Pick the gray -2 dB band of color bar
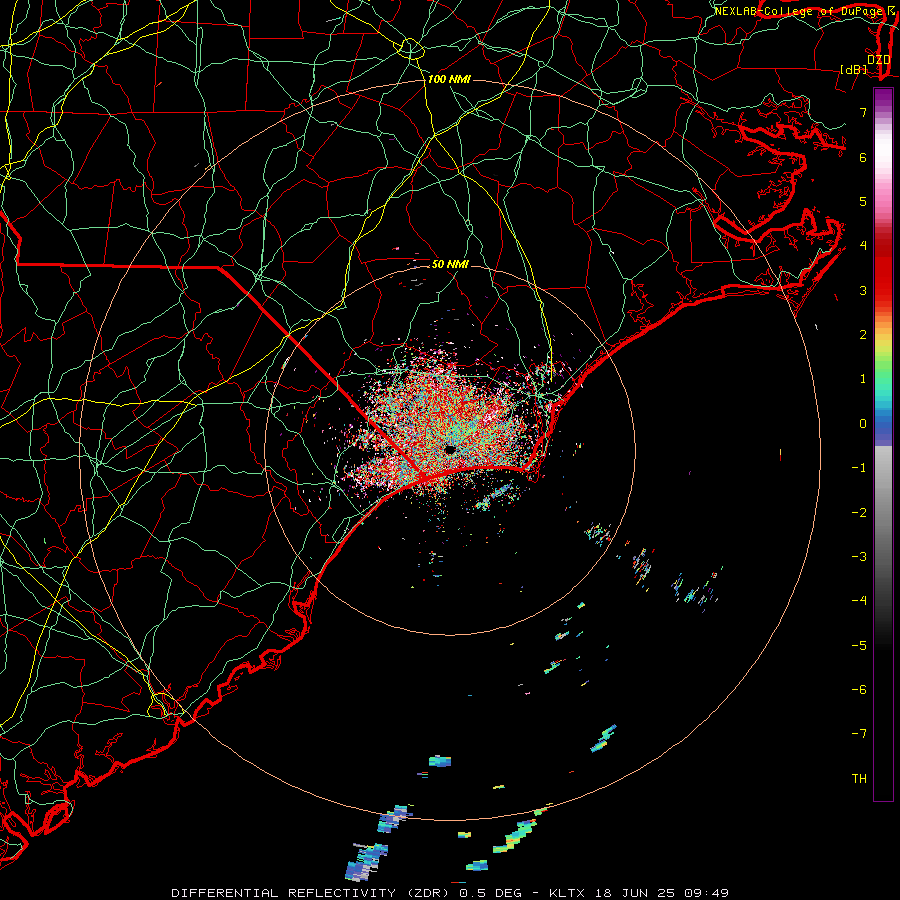 pyautogui.click(x=883, y=512)
